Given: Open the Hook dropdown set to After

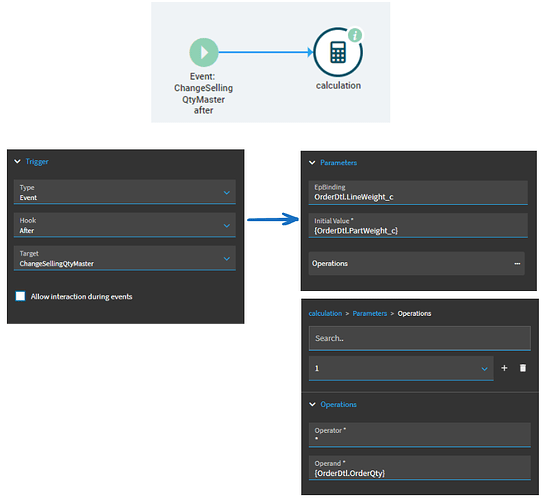Looking at the screenshot, I should [x=125, y=225].
